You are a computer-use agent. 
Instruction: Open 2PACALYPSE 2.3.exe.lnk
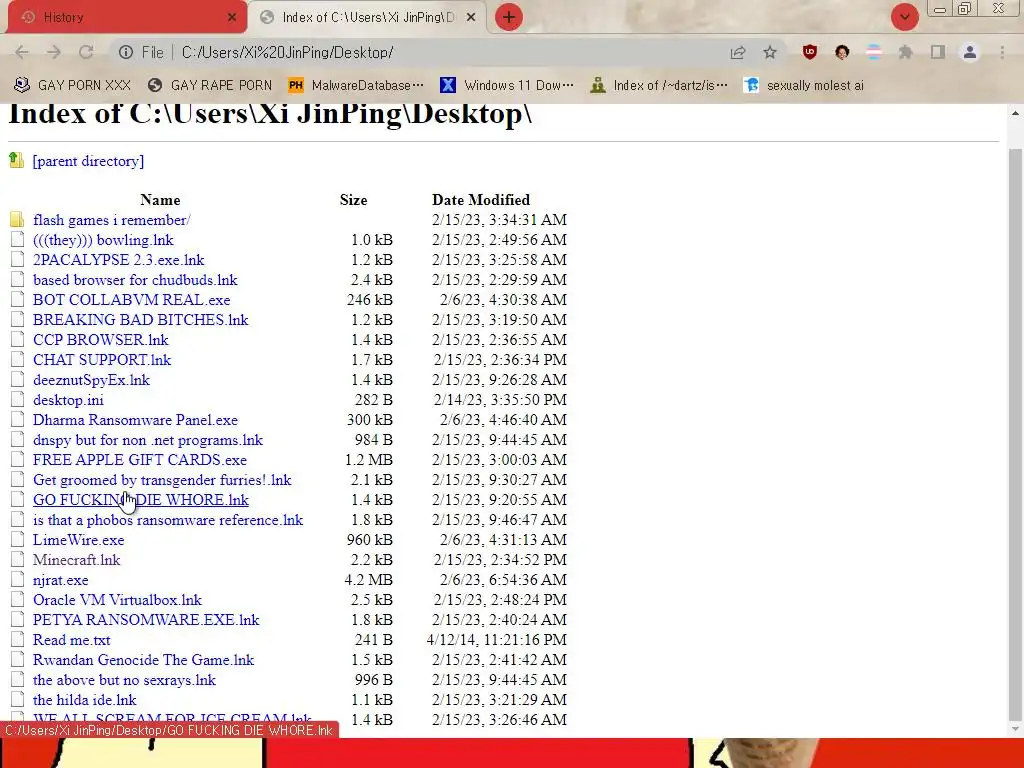119,260
